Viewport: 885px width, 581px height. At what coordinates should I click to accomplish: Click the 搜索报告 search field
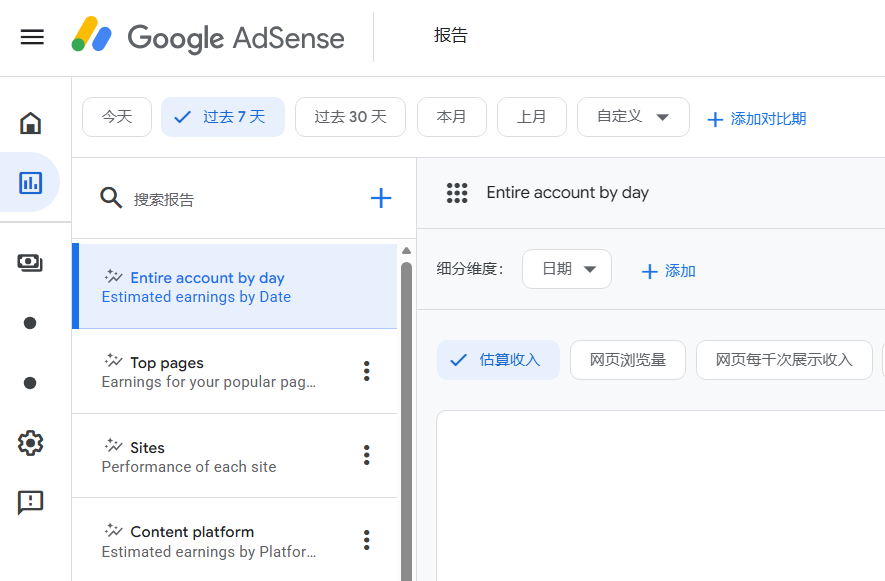240,199
